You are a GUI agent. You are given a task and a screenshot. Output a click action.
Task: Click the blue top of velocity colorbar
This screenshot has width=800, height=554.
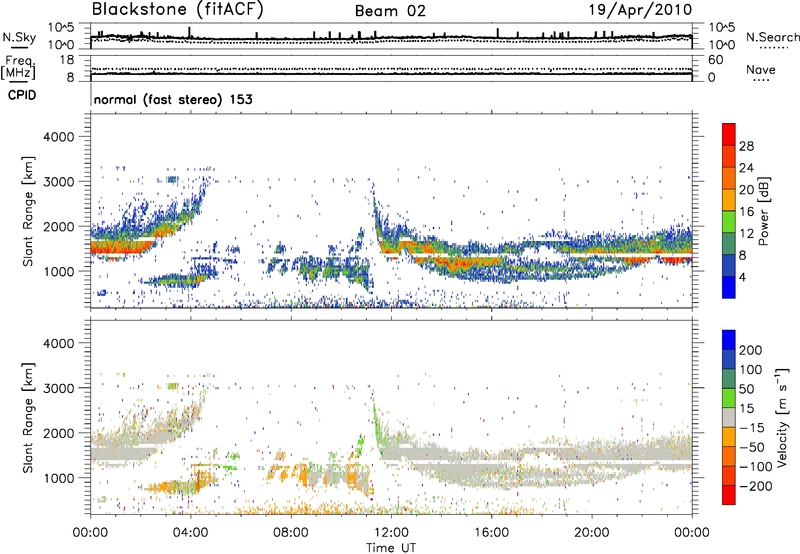pyautogui.click(x=729, y=340)
